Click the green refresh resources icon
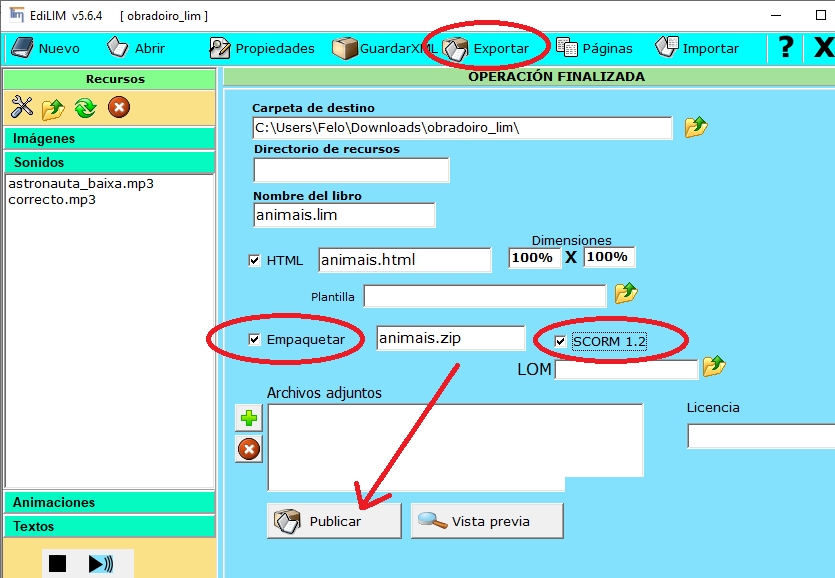Image resolution: width=835 pixels, height=578 pixels. coord(85,107)
